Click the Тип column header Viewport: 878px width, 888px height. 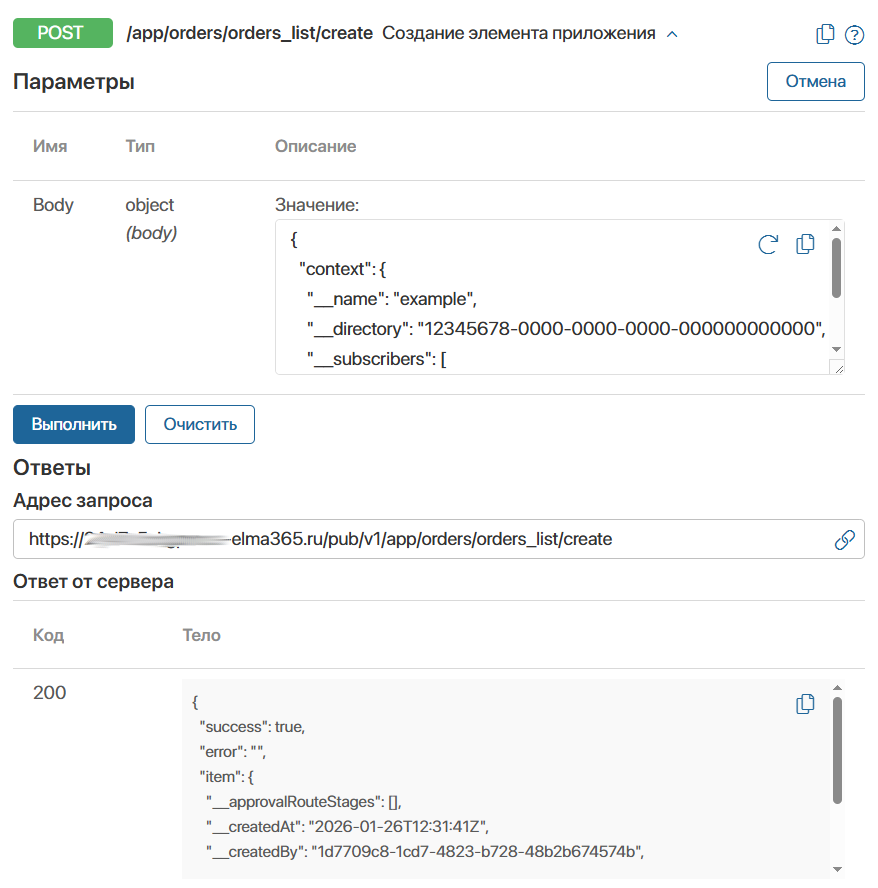[140, 146]
